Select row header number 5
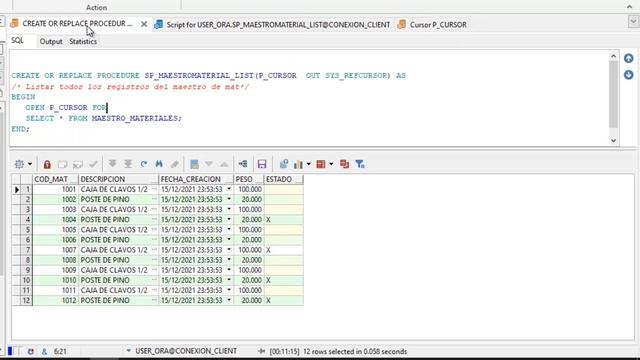 pos(27,229)
